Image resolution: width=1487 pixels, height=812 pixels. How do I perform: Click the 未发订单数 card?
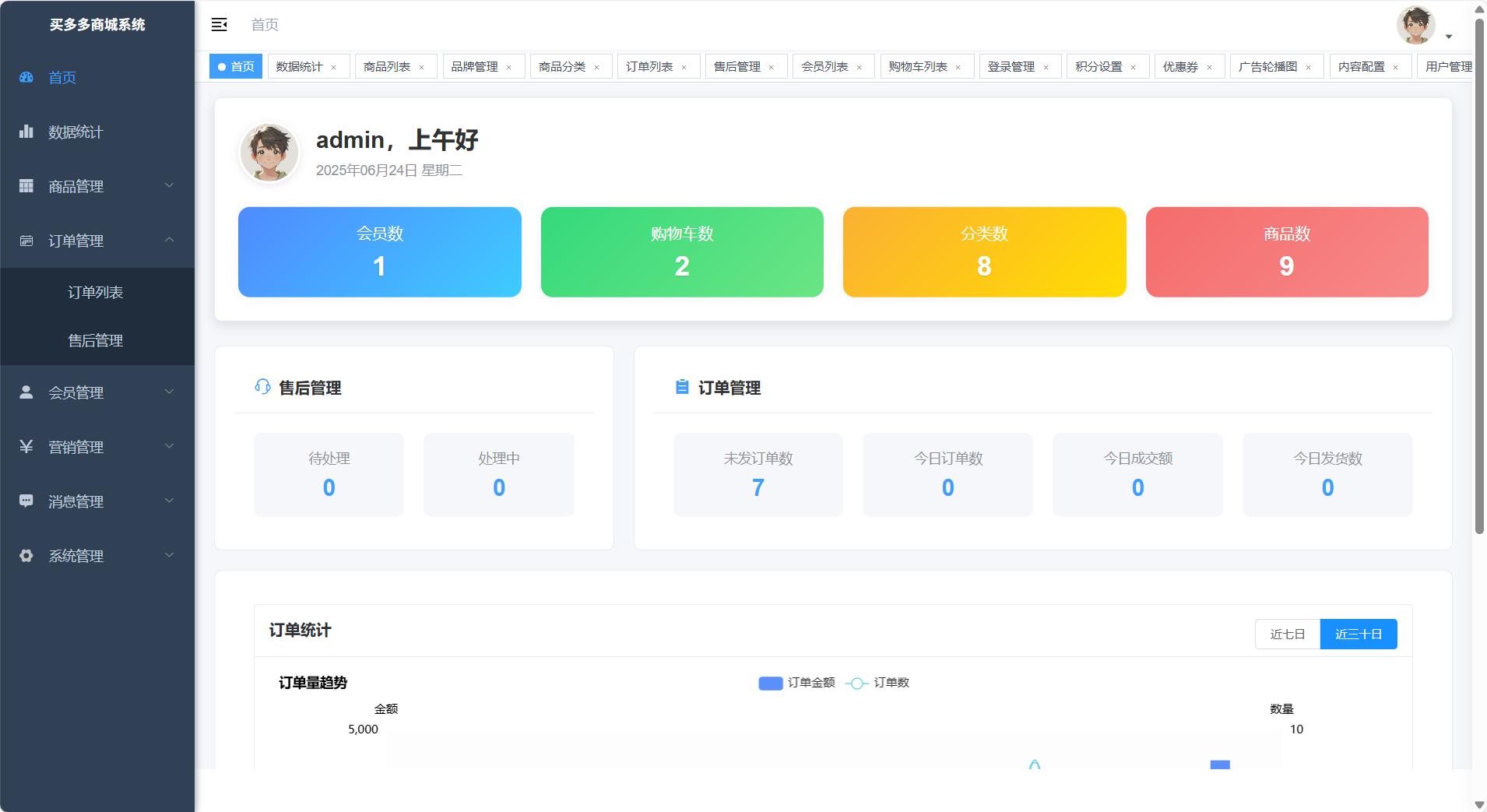(x=758, y=474)
